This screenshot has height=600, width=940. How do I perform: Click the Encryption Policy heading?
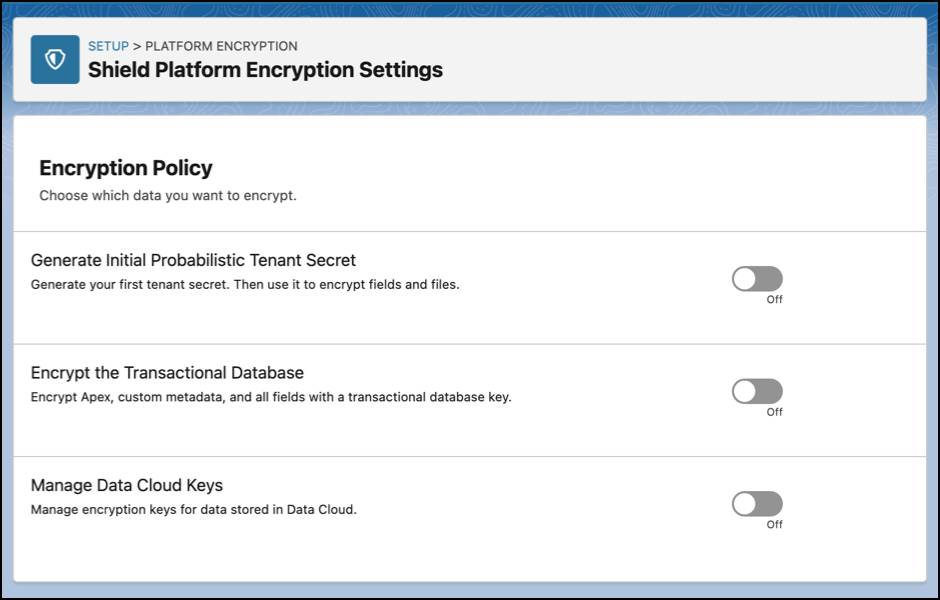pyautogui.click(x=126, y=168)
